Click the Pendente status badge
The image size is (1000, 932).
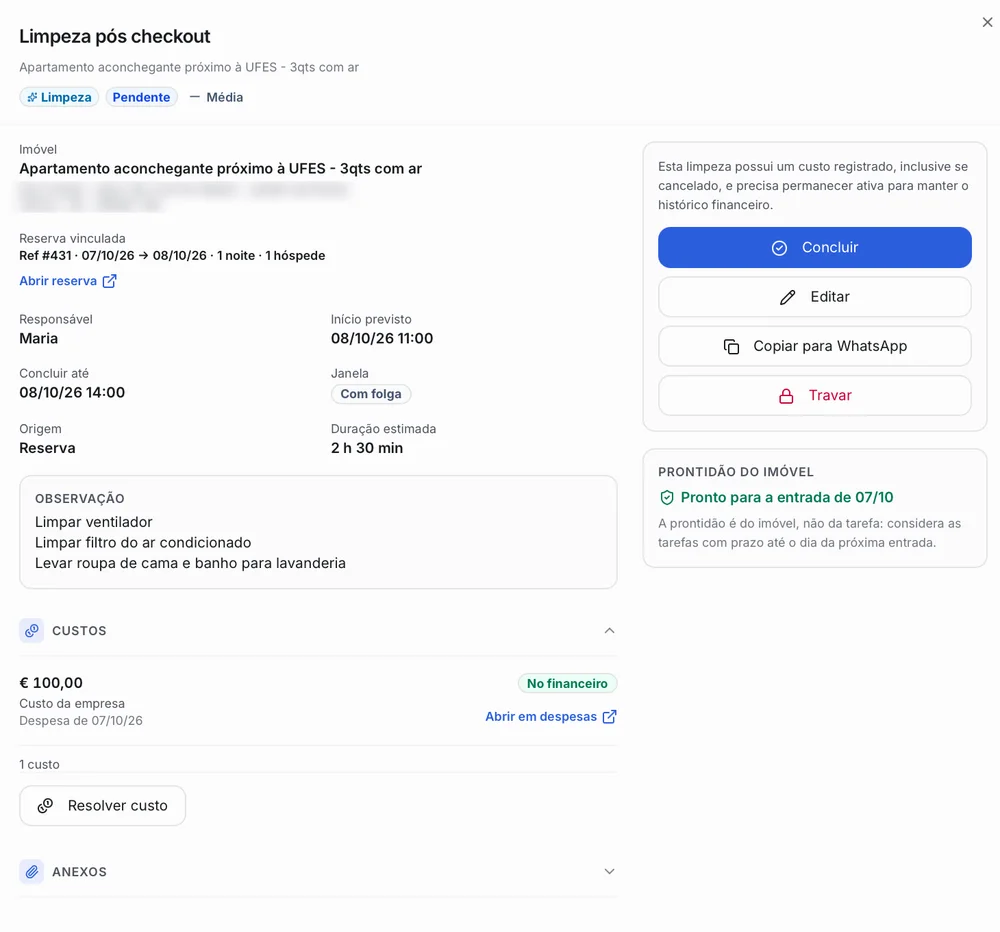click(141, 97)
